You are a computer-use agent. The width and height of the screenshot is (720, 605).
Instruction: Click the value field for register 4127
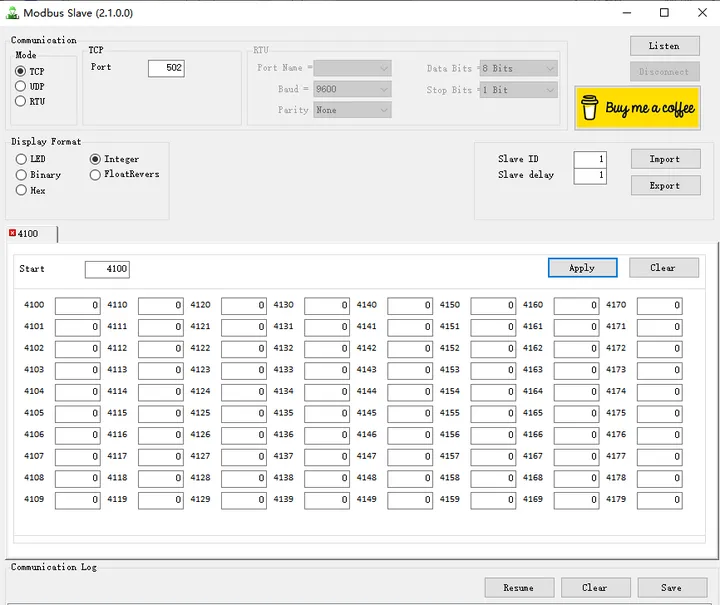coord(244,457)
